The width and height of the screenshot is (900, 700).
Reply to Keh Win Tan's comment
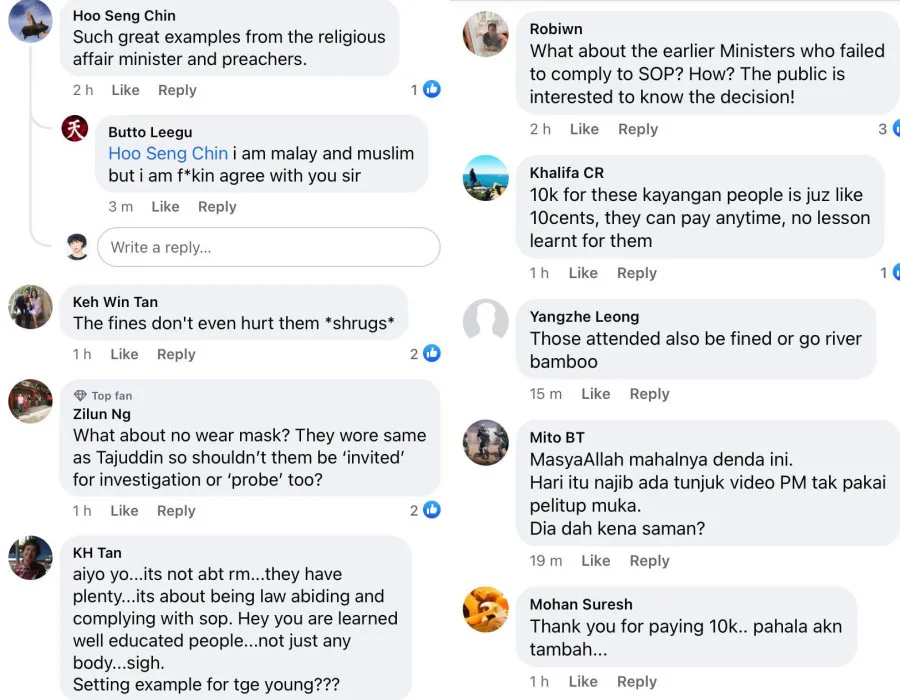[x=176, y=354]
